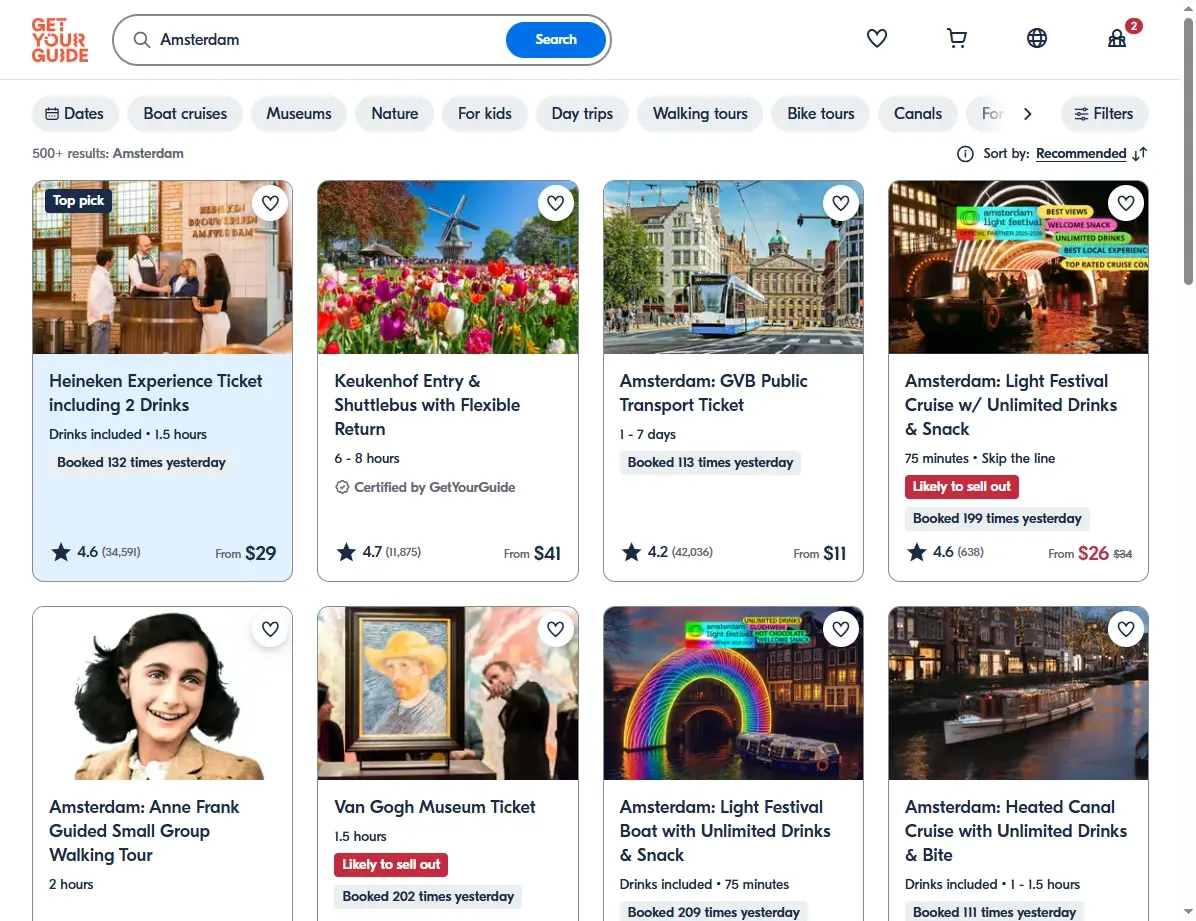
Task: Click the info icon beside Sort by
Action: pos(965,154)
